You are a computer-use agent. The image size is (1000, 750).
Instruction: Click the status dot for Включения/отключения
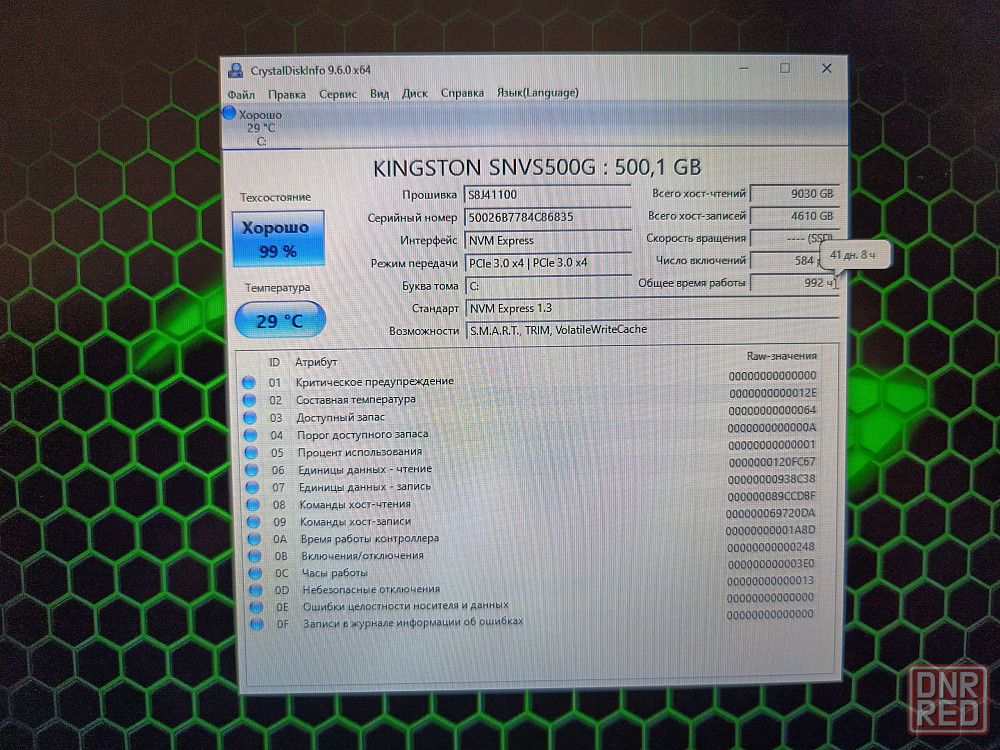click(x=255, y=557)
